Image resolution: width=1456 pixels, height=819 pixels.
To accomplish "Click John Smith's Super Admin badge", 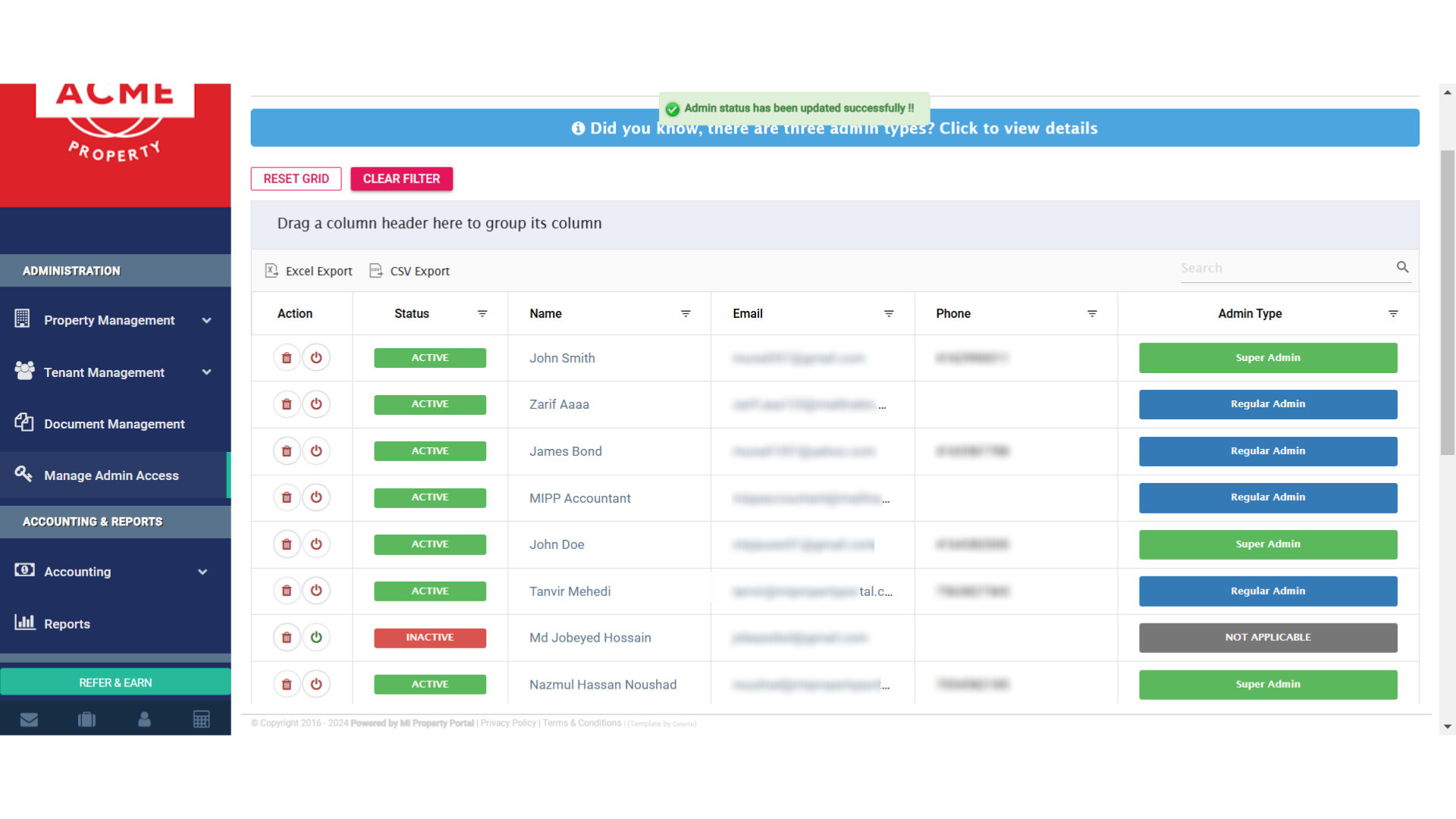I will pos(1268,358).
